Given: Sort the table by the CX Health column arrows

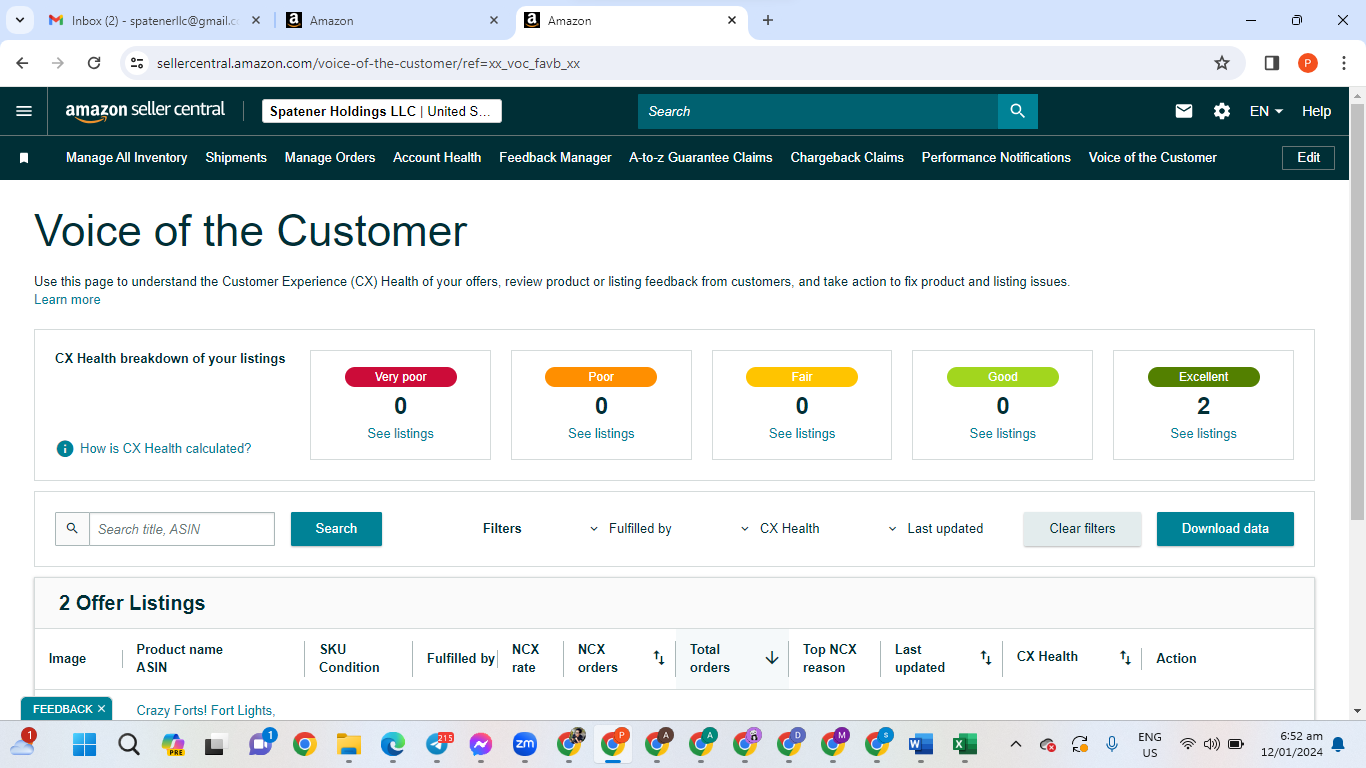Looking at the screenshot, I should point(1126,658).
